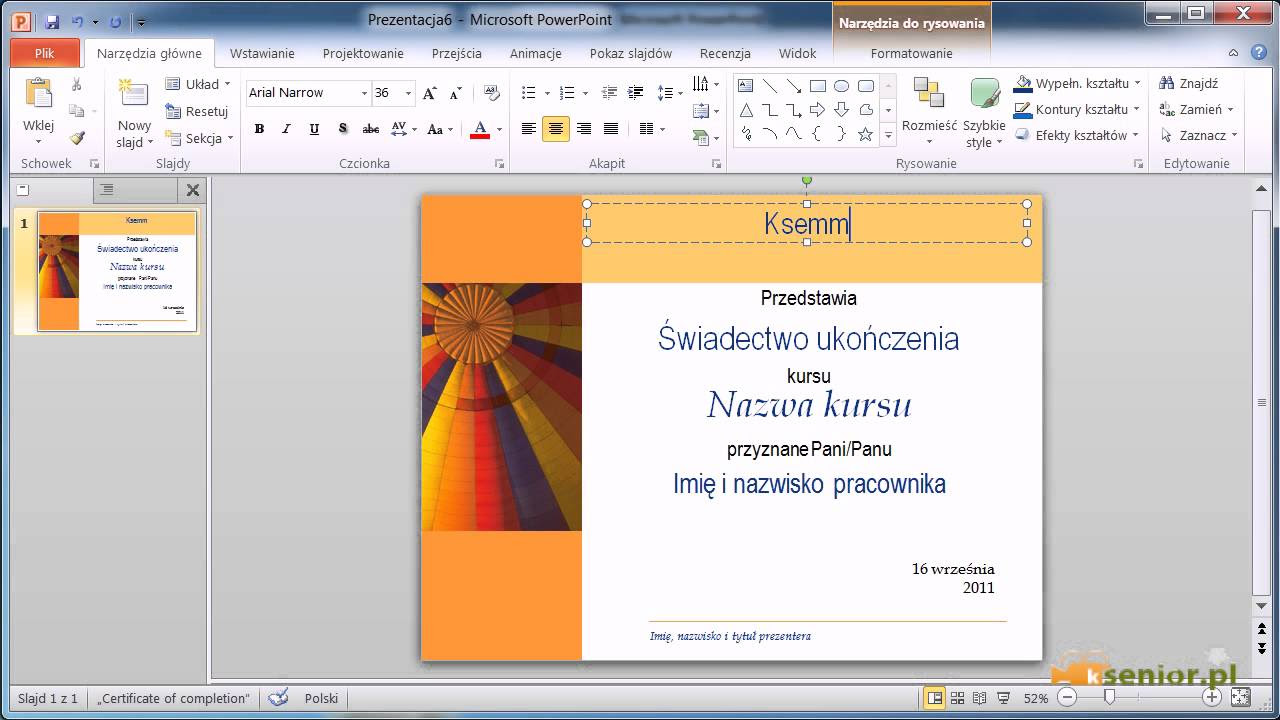
Task: Open the Plik file menu
Action: pos(44,53)
